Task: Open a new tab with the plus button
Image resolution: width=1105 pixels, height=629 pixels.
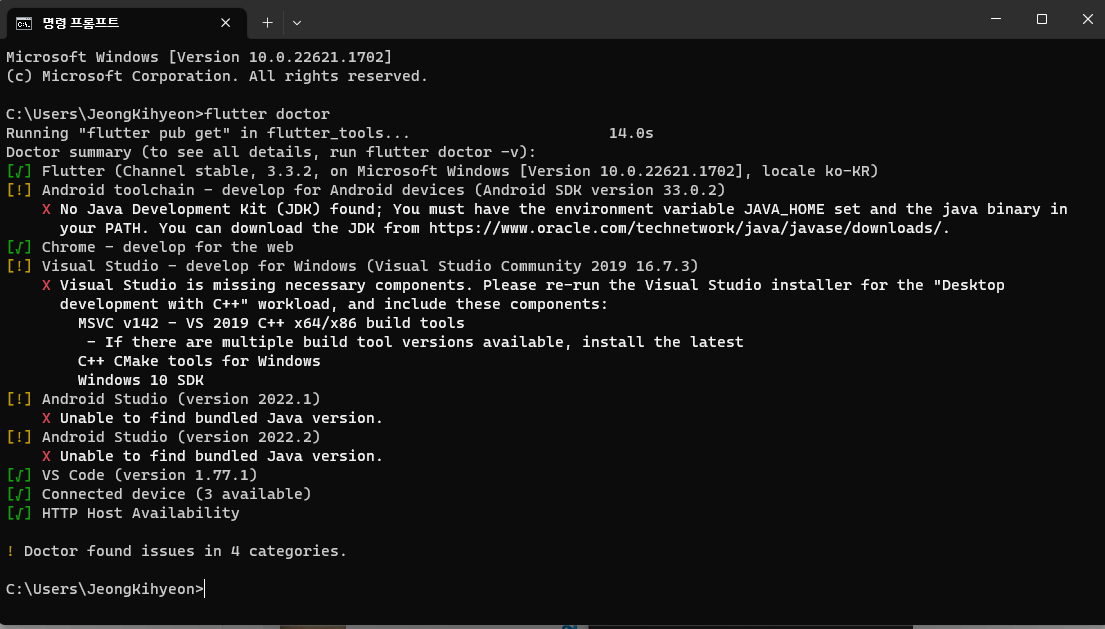Action: click(268, 23)
